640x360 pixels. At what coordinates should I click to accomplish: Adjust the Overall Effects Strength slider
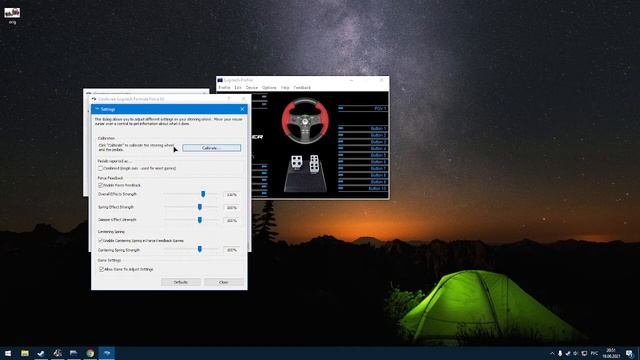[203, 194]
